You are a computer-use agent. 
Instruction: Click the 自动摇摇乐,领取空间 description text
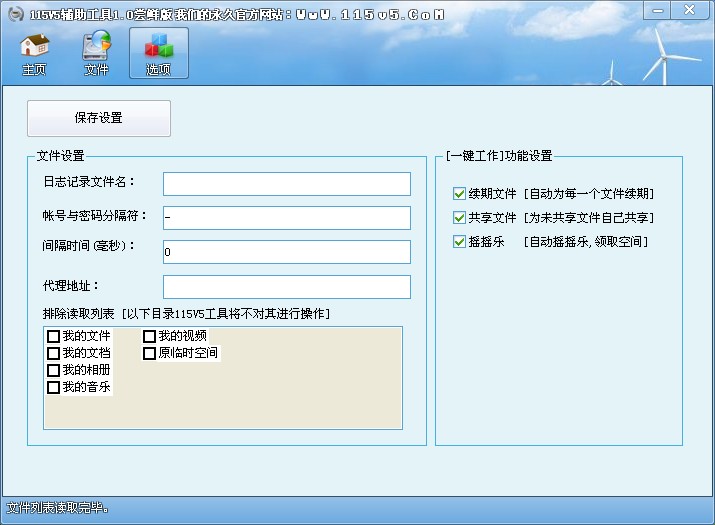[585, 241]
